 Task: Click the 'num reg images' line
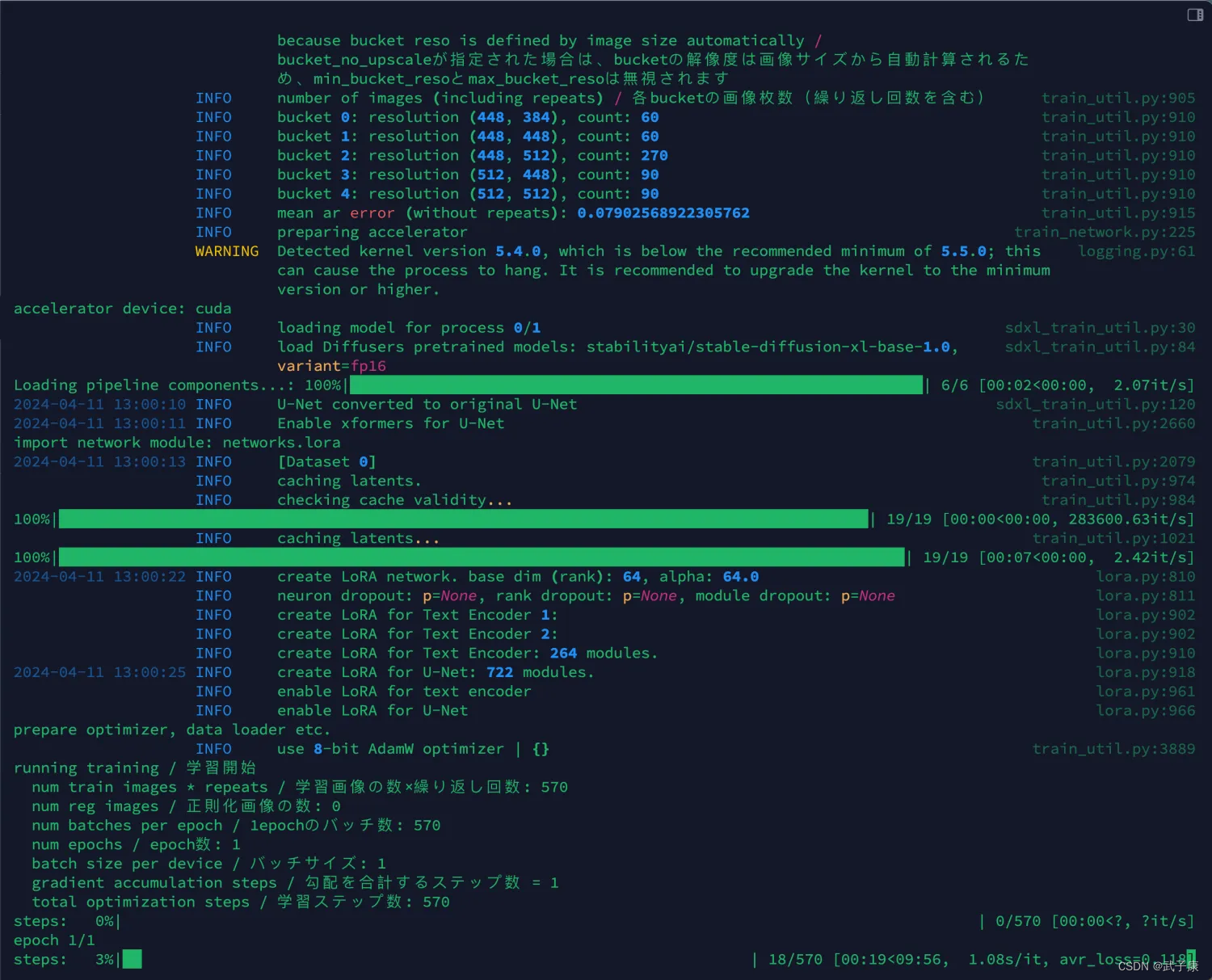click(x=187, y=806)
